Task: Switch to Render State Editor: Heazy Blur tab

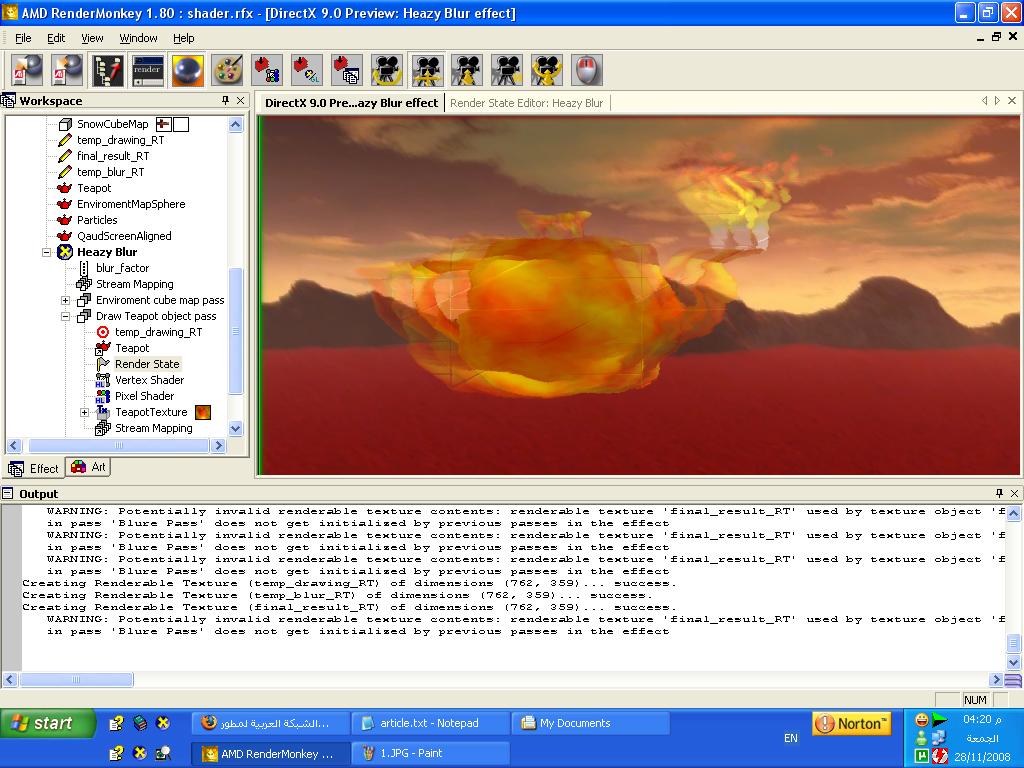Action: coord(526,103)
